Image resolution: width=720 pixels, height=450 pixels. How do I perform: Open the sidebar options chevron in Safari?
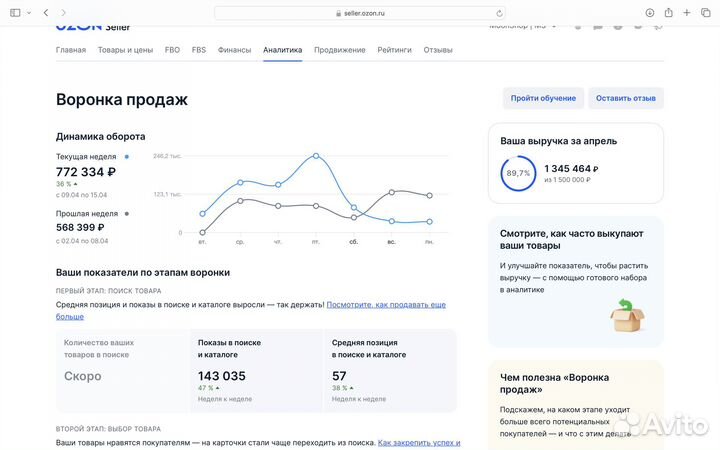[29, 13]
